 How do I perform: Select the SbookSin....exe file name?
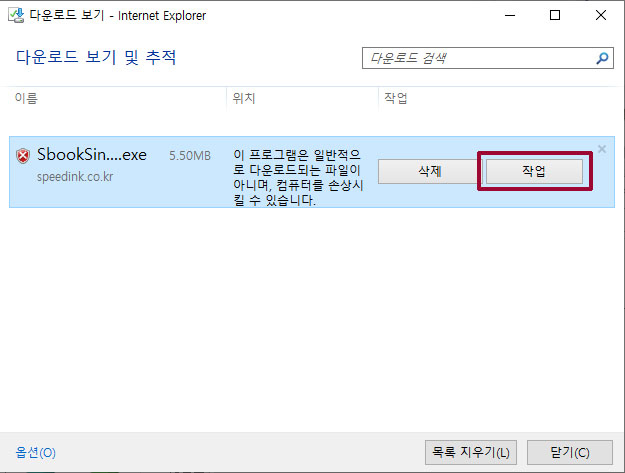click(91, 155)
